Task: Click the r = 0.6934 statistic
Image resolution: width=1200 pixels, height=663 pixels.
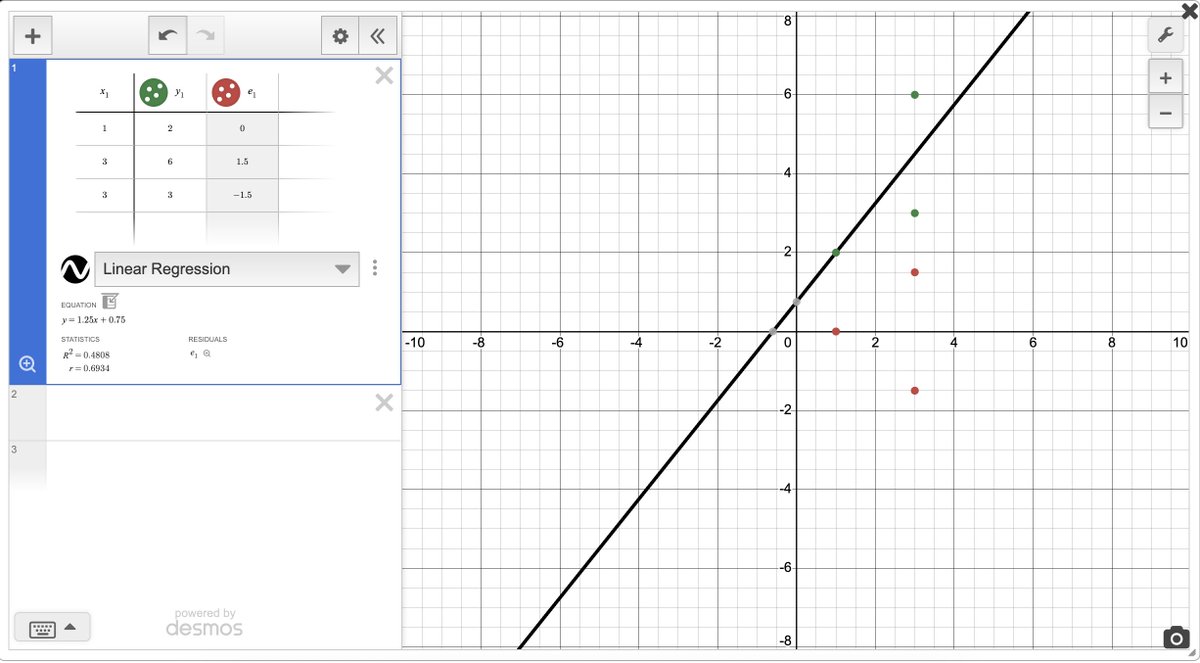Action: [x=89, y=368]
